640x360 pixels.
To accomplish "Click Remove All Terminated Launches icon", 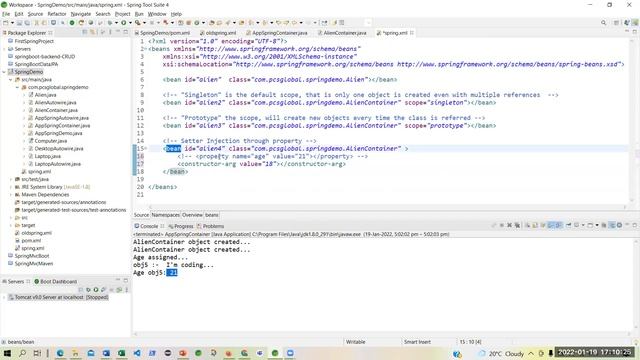I will [x=518, y=225].
